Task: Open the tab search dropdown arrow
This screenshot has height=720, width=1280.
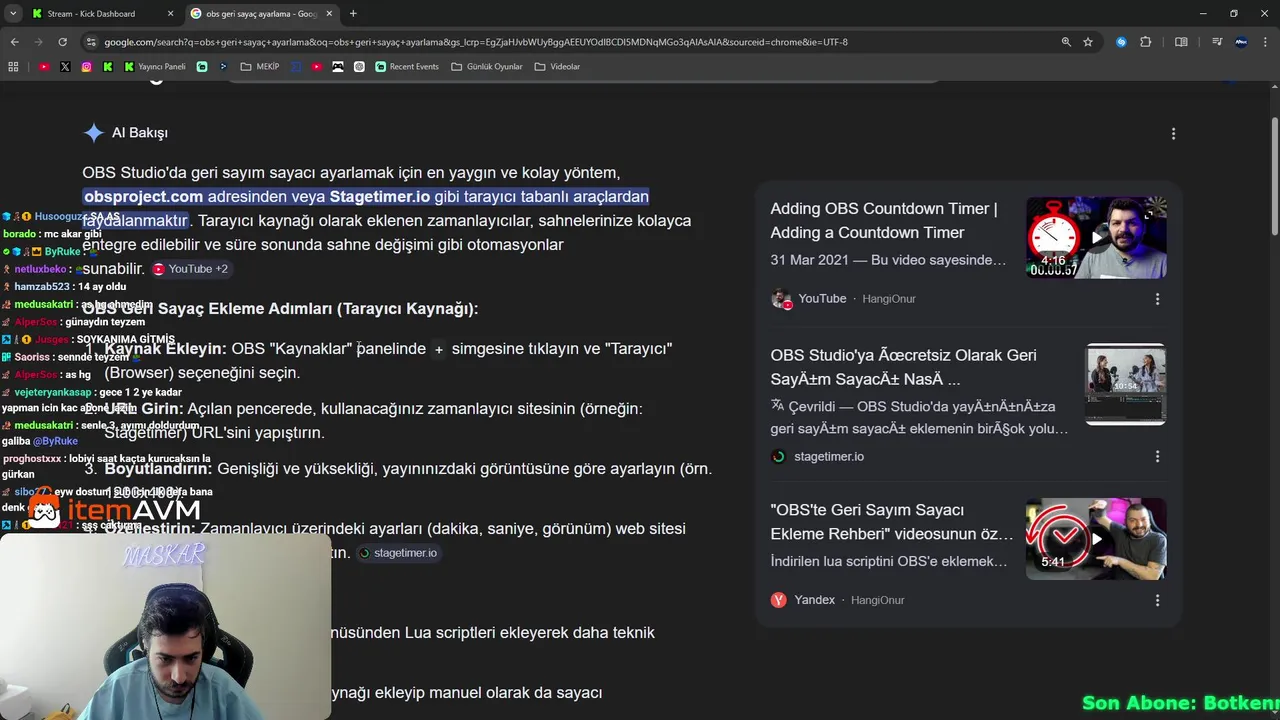Action: [13, 14]
